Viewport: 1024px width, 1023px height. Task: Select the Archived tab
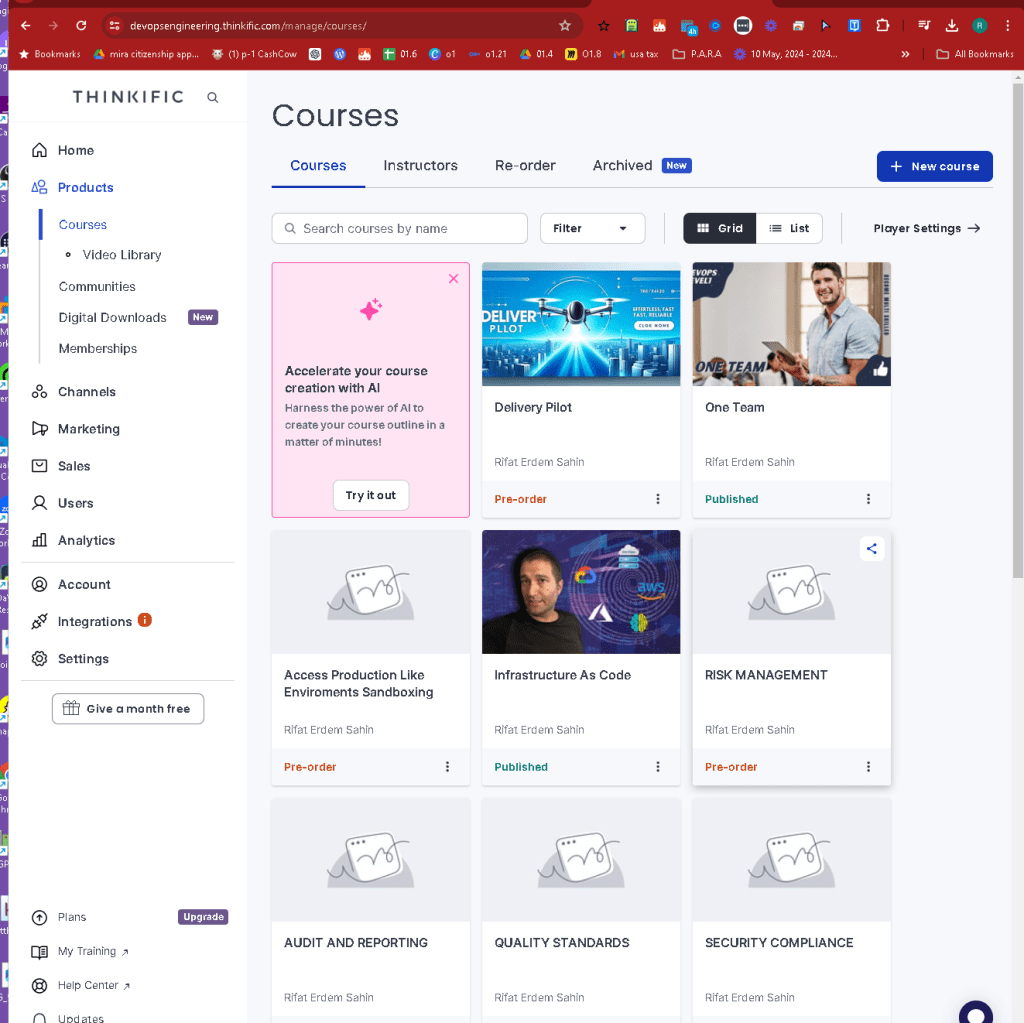click(622, 166)
